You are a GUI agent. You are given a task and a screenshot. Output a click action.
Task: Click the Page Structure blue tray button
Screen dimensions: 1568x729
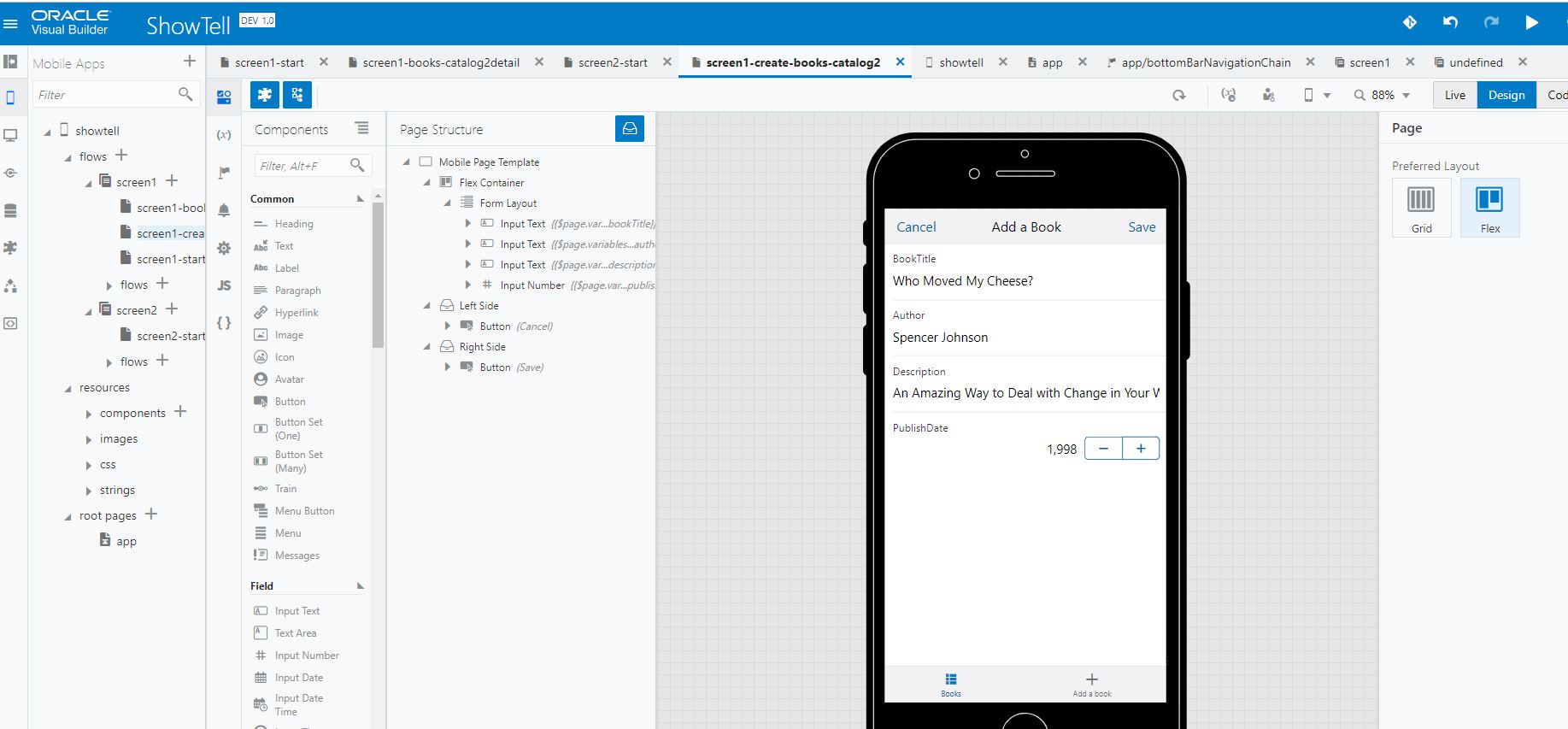point(630,128)
